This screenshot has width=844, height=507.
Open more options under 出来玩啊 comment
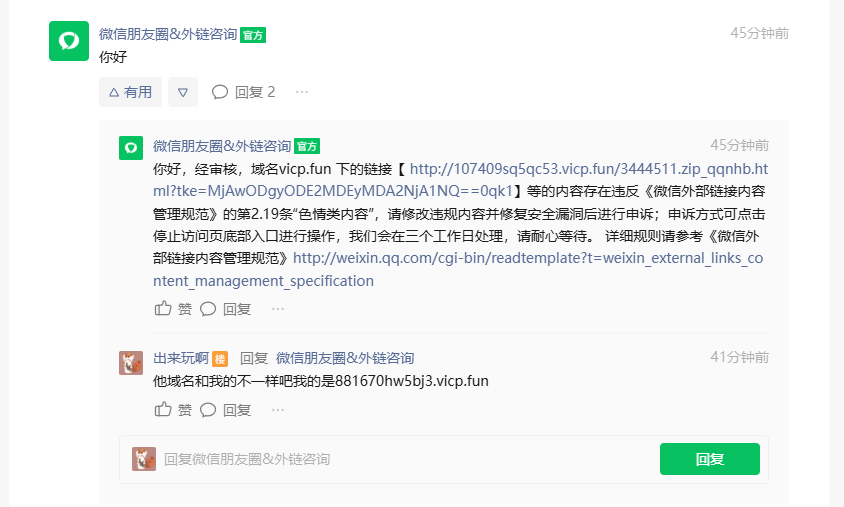pyautogui.click(x=278, y=410)
